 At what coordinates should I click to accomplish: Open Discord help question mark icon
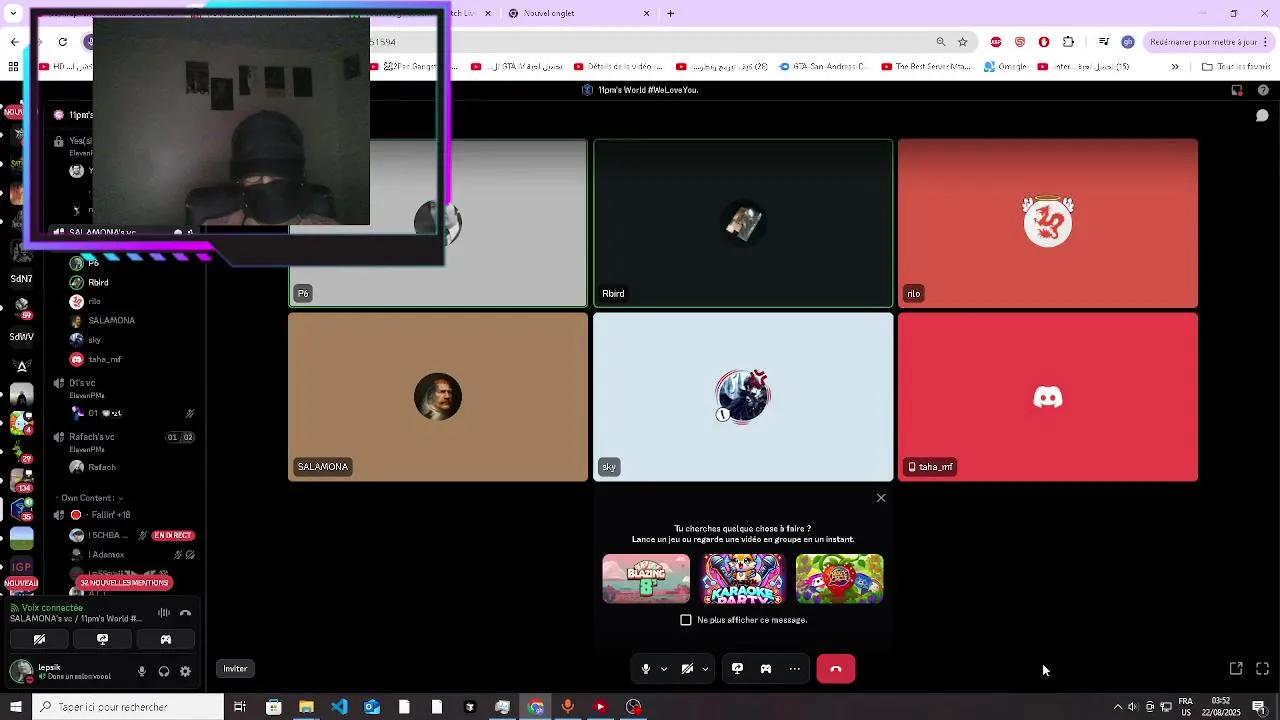pyautogui.click(x=1262, y=90)
